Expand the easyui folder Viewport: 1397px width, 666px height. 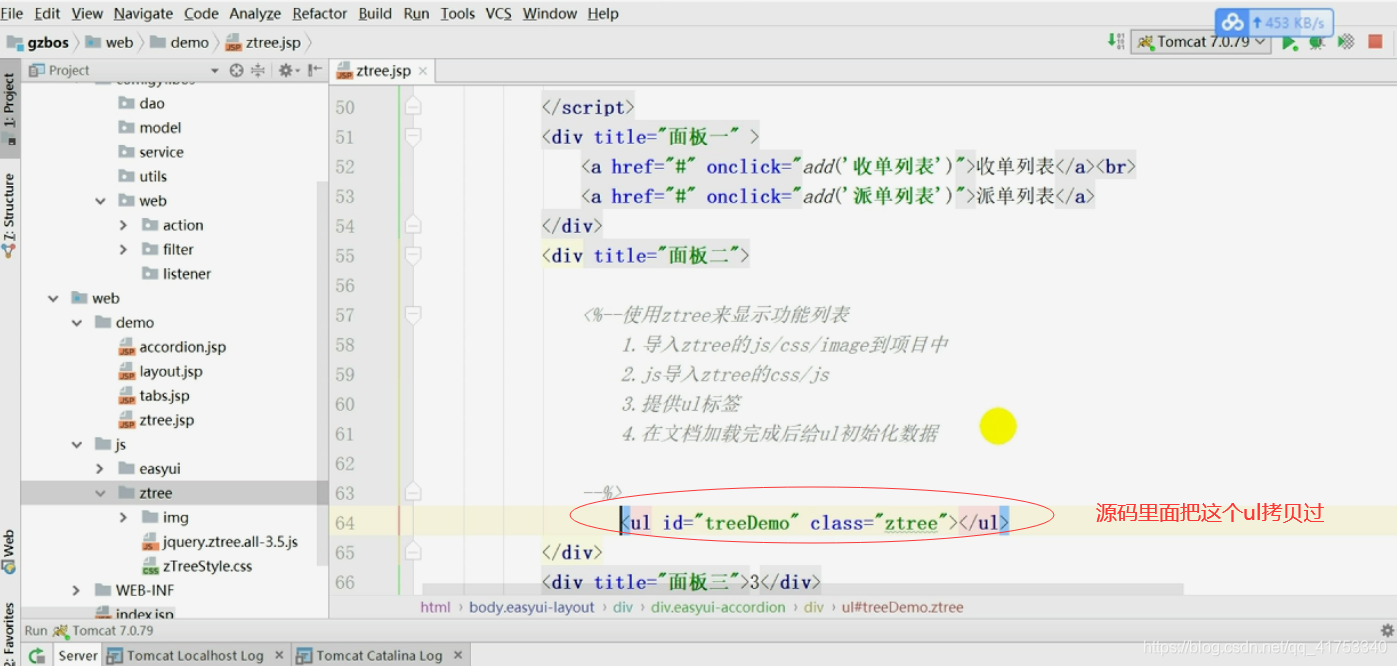coord(100,469)
